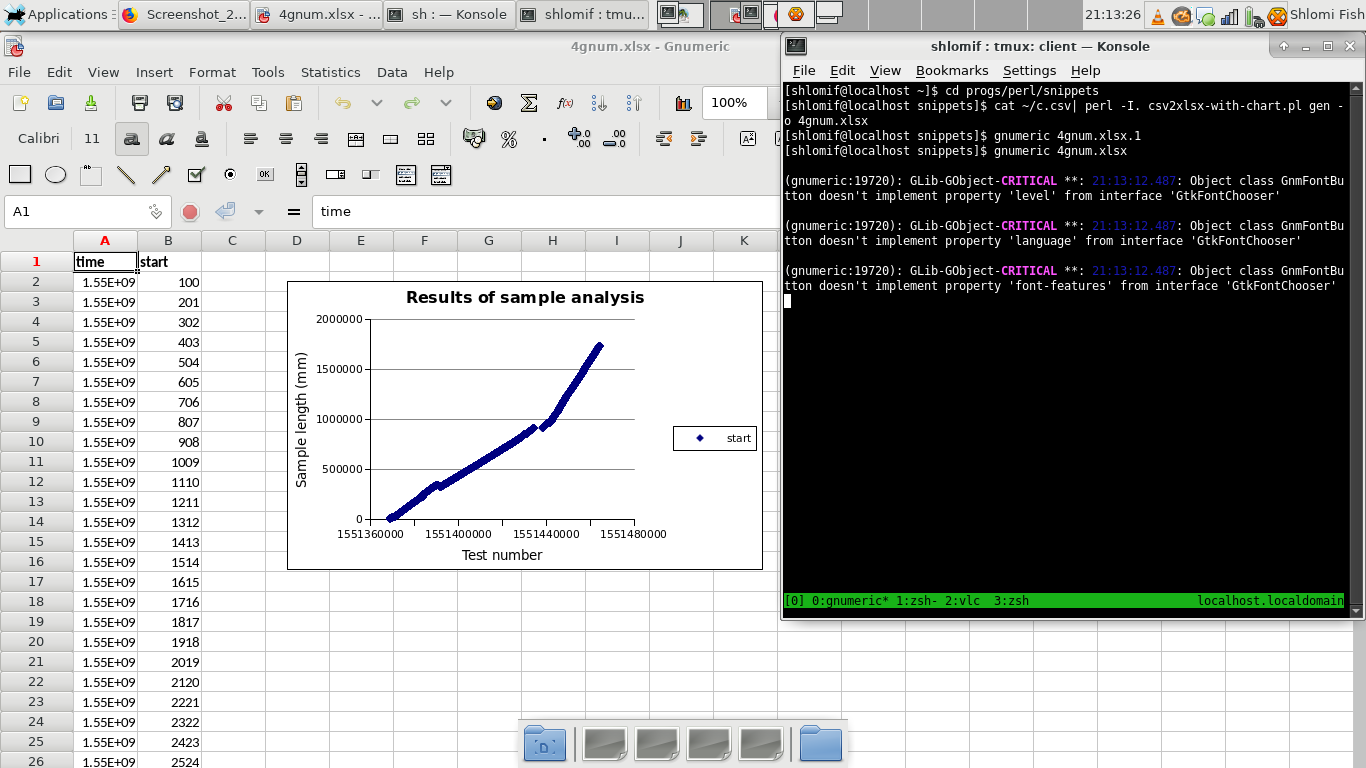The image size is (1366, 768).
Task: Select the radio button widget tool
Action: click(230, 175)
